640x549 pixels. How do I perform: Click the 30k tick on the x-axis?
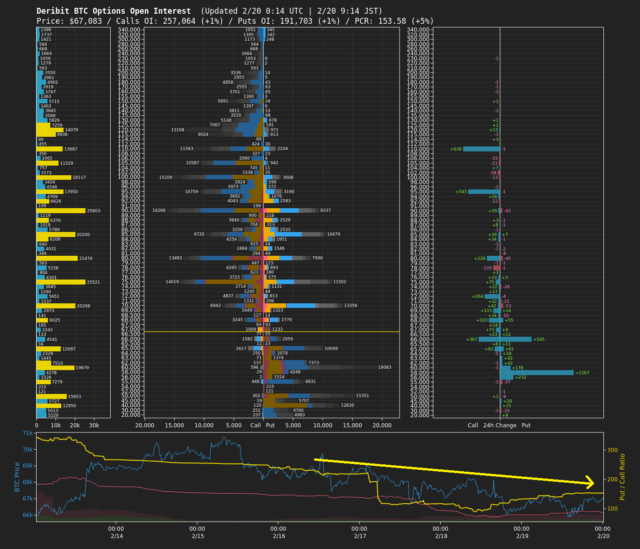point(96,425)
